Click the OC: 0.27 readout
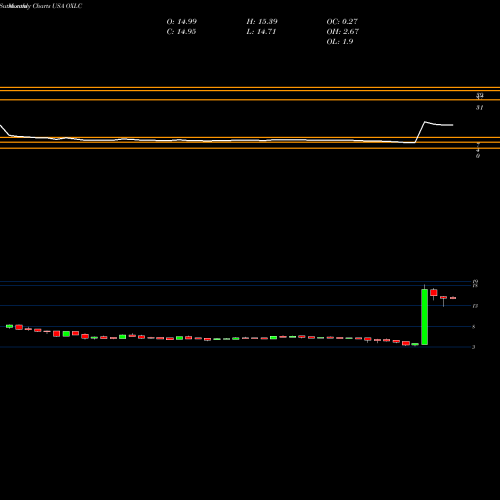Screen dimensions: 500x500 pyautogui.click(x=342, y=22)
